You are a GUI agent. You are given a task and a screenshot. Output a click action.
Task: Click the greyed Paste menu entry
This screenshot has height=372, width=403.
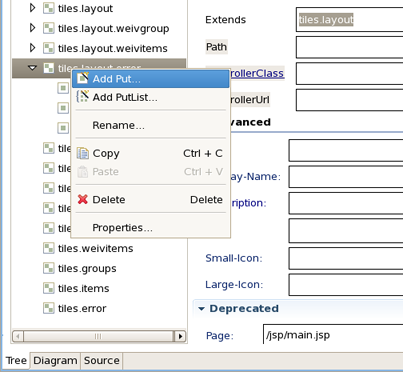click(x=151, y=172)
